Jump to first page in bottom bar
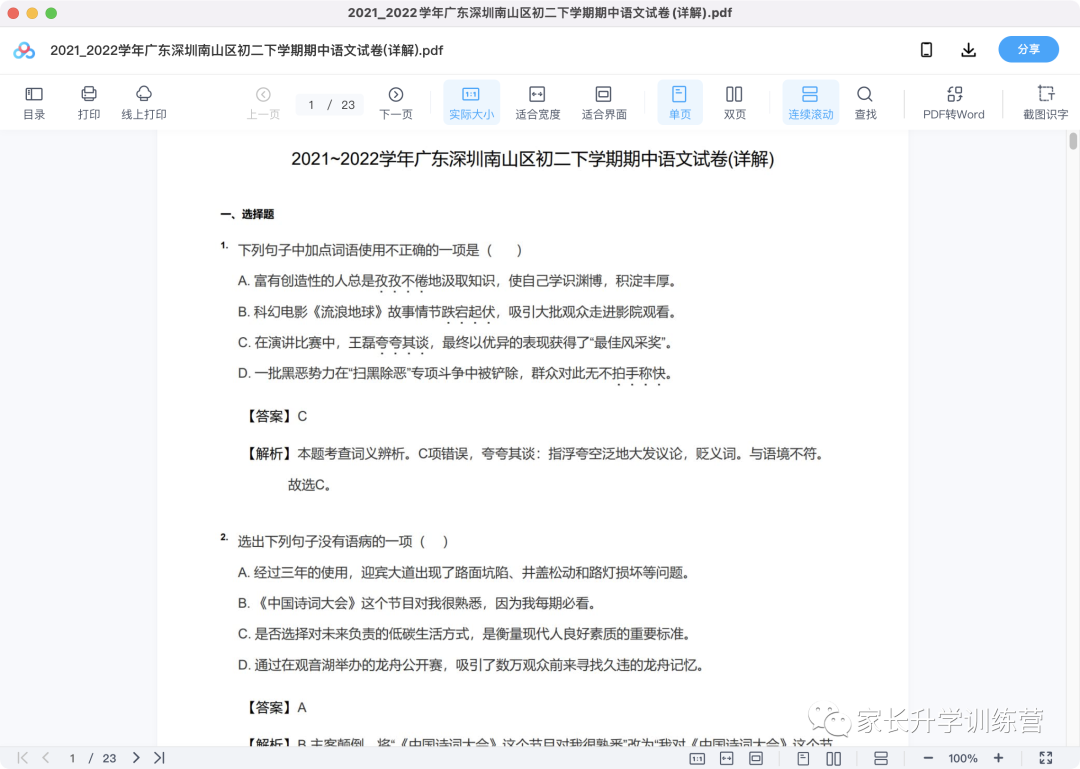Viewport: 1080px width, 769px height. pyautogui.click(x=23, y=758)
